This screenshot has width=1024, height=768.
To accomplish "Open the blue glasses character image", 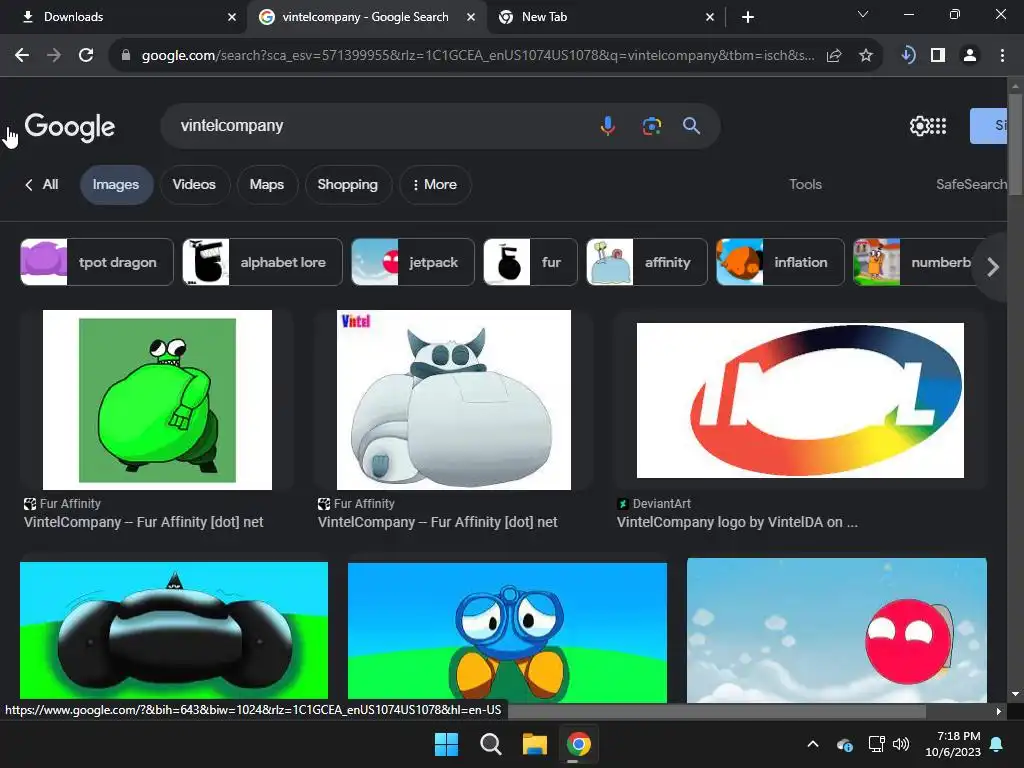I will click(507, 632).
